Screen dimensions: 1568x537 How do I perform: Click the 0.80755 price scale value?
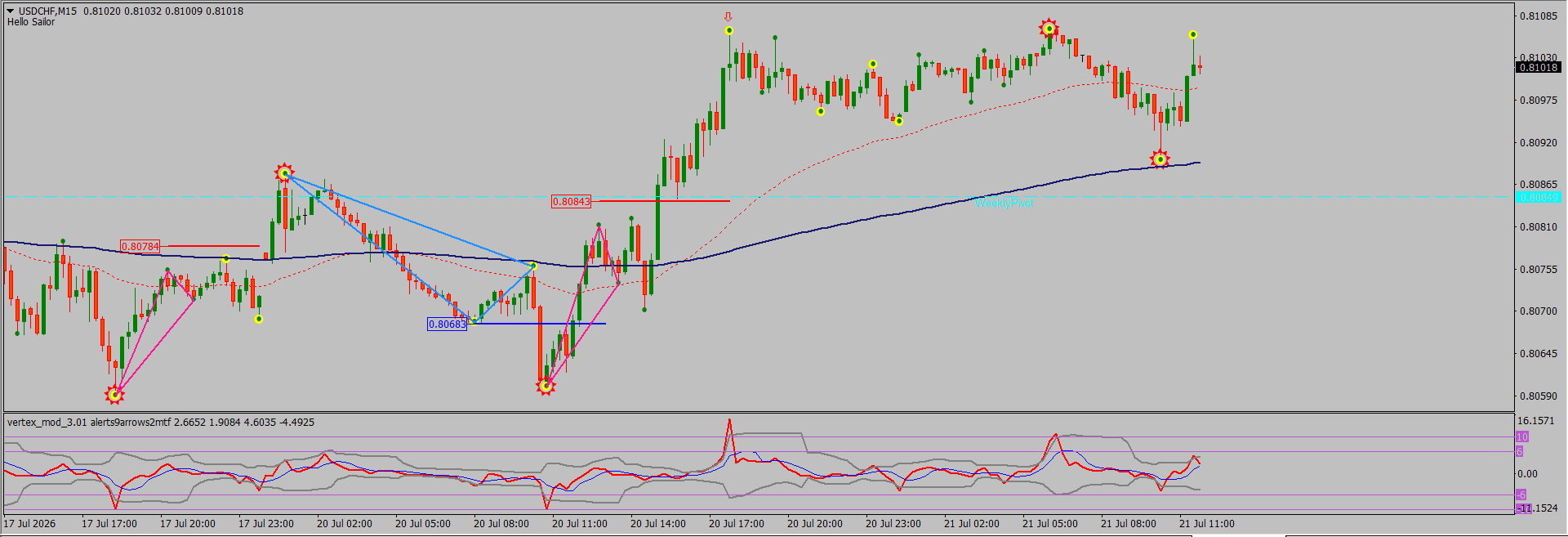point(1538,269)
